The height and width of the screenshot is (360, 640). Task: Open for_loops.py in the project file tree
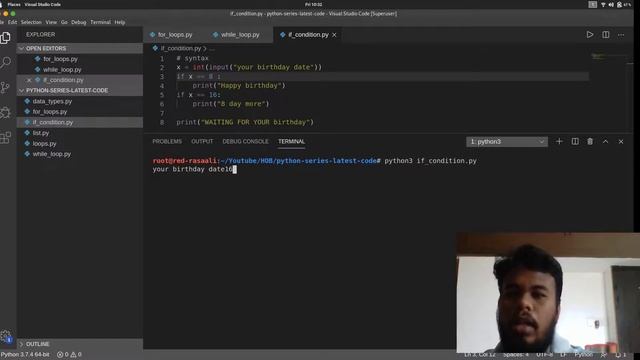click(80, 112)
